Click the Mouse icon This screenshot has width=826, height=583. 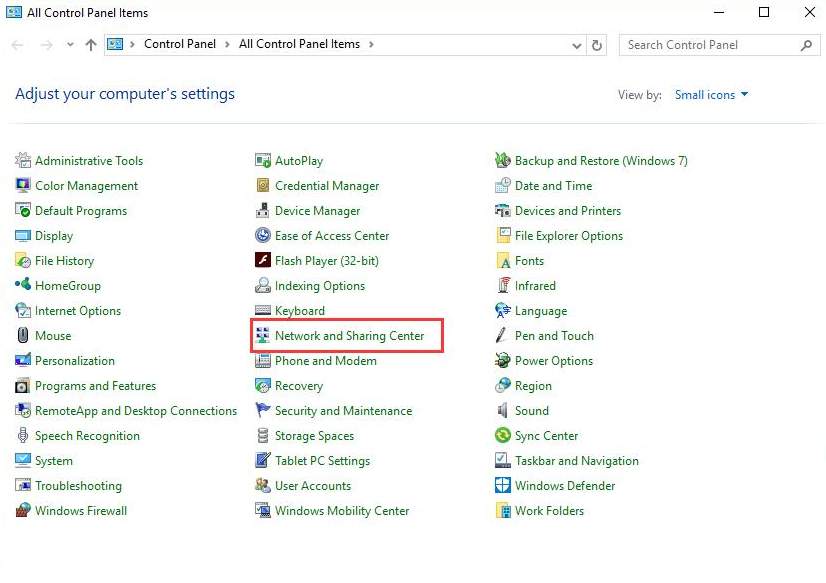tap(23, 335)
